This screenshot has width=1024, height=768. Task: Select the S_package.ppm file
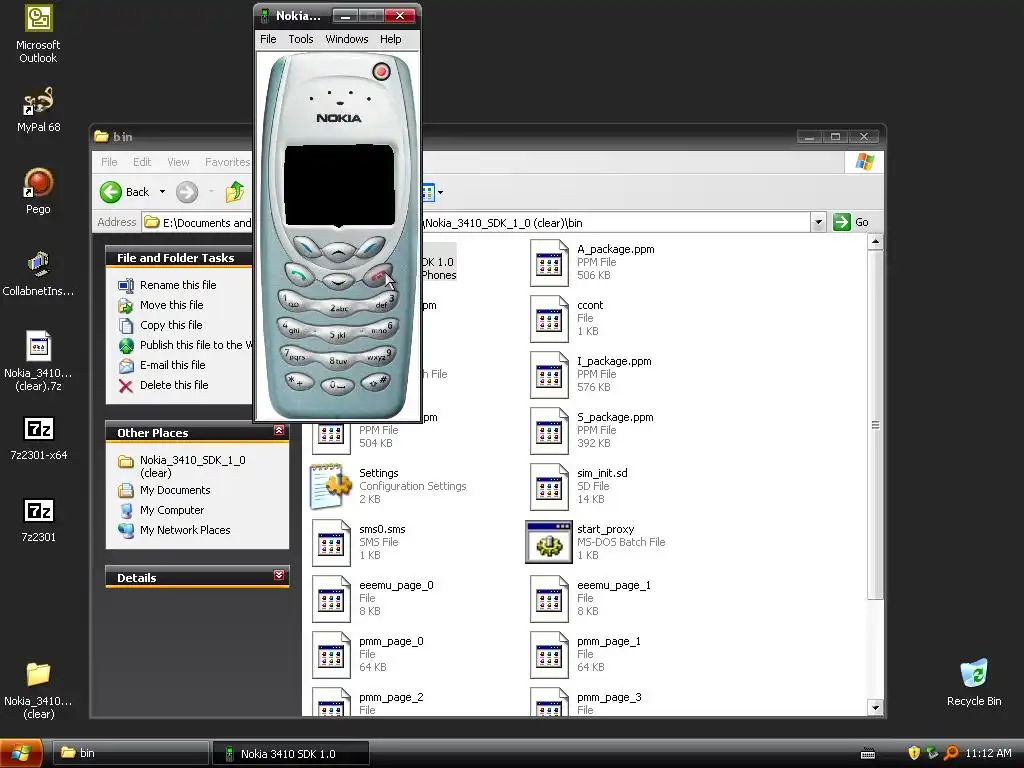tap(592, 430)
